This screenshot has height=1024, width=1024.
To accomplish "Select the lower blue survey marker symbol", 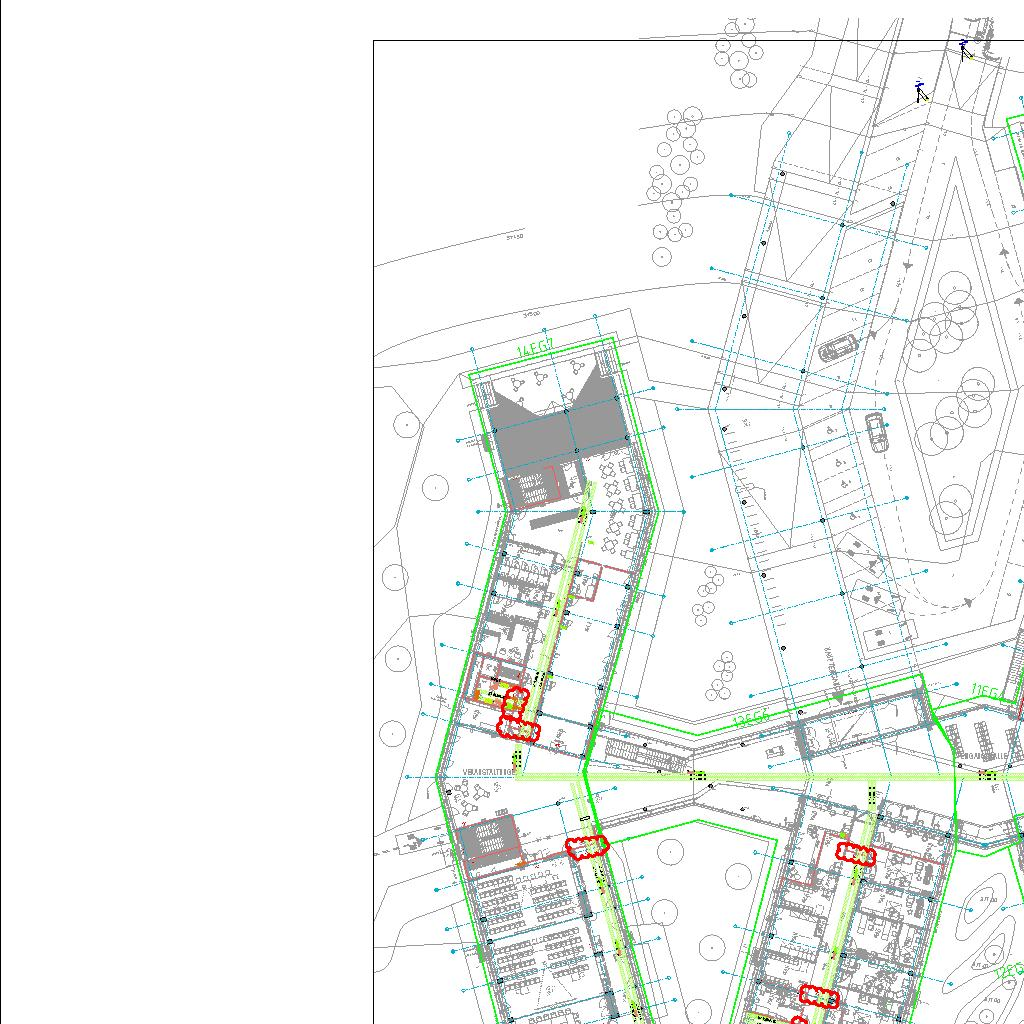I will point(920,92).
